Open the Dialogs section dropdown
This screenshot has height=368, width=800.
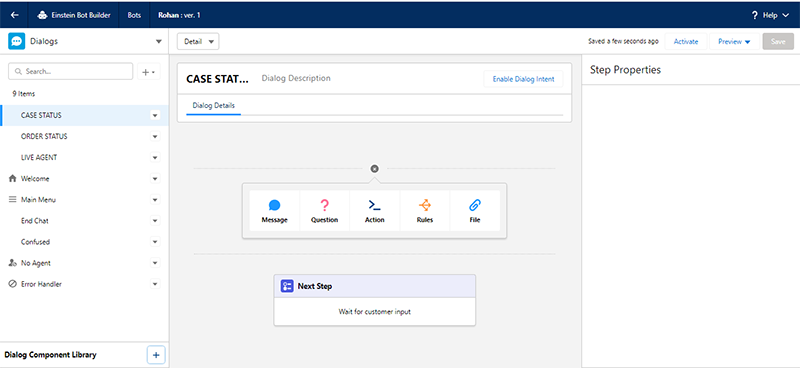click(159, 41)
